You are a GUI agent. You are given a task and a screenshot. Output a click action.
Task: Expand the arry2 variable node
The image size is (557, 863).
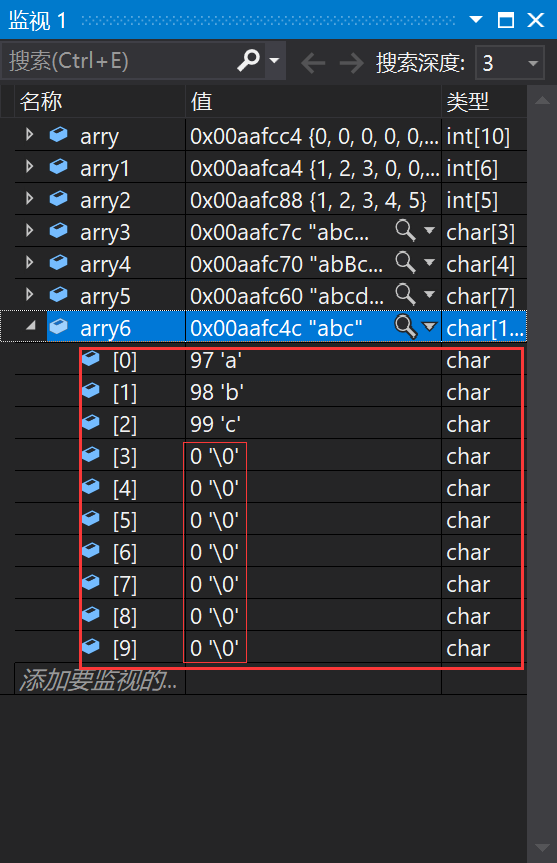pos(30,198)
